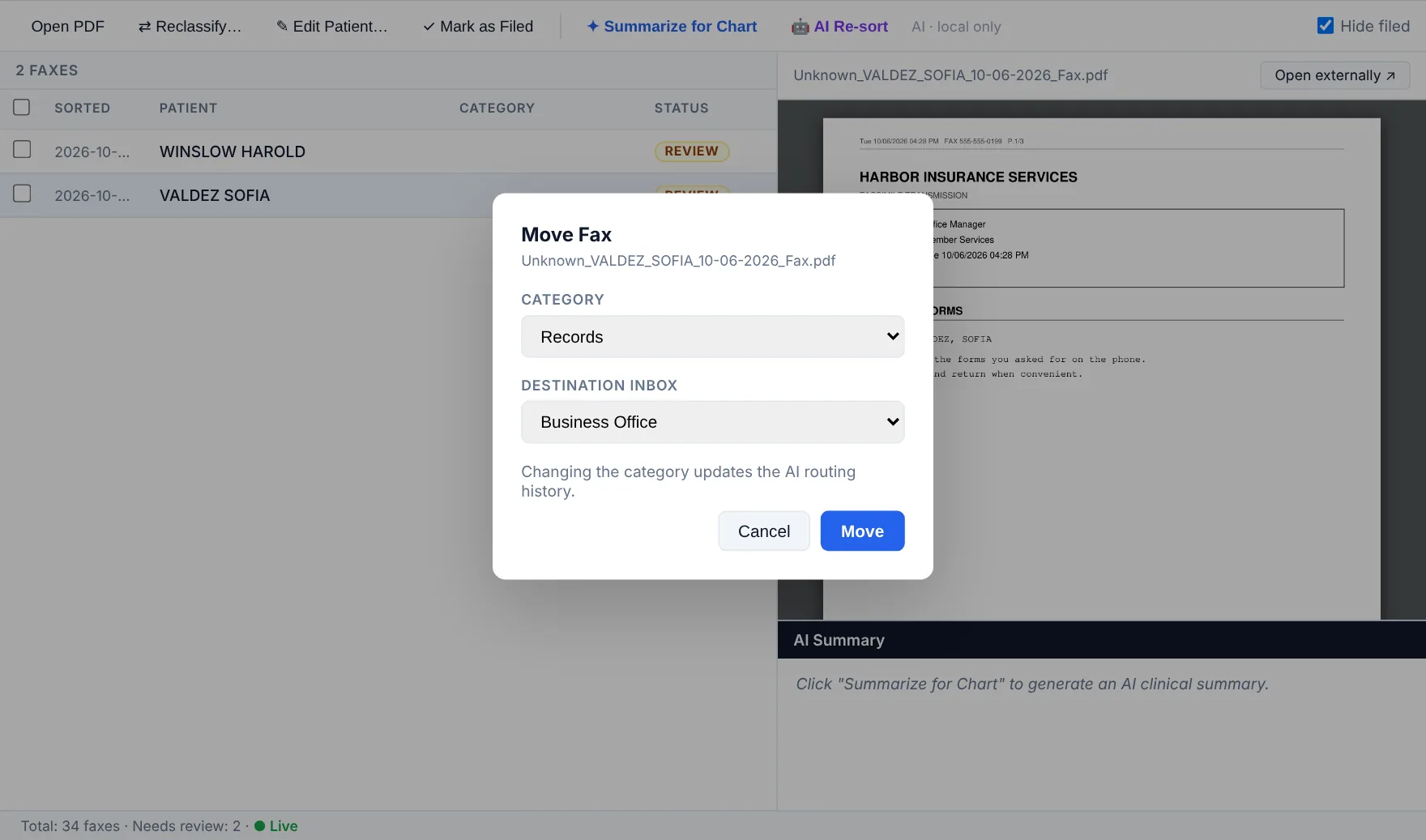Toggle the Hide filed checkbox

pyautogui.click(x=1326, y=26)
